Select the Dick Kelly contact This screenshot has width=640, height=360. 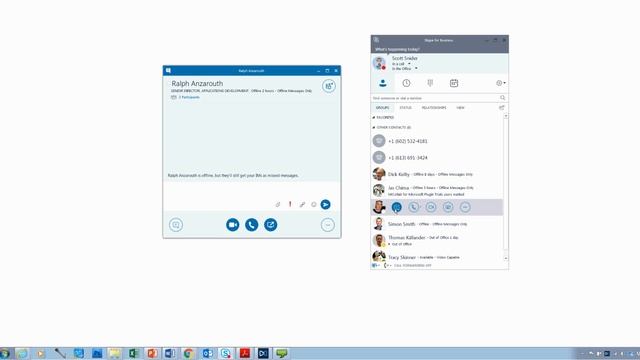437,174
